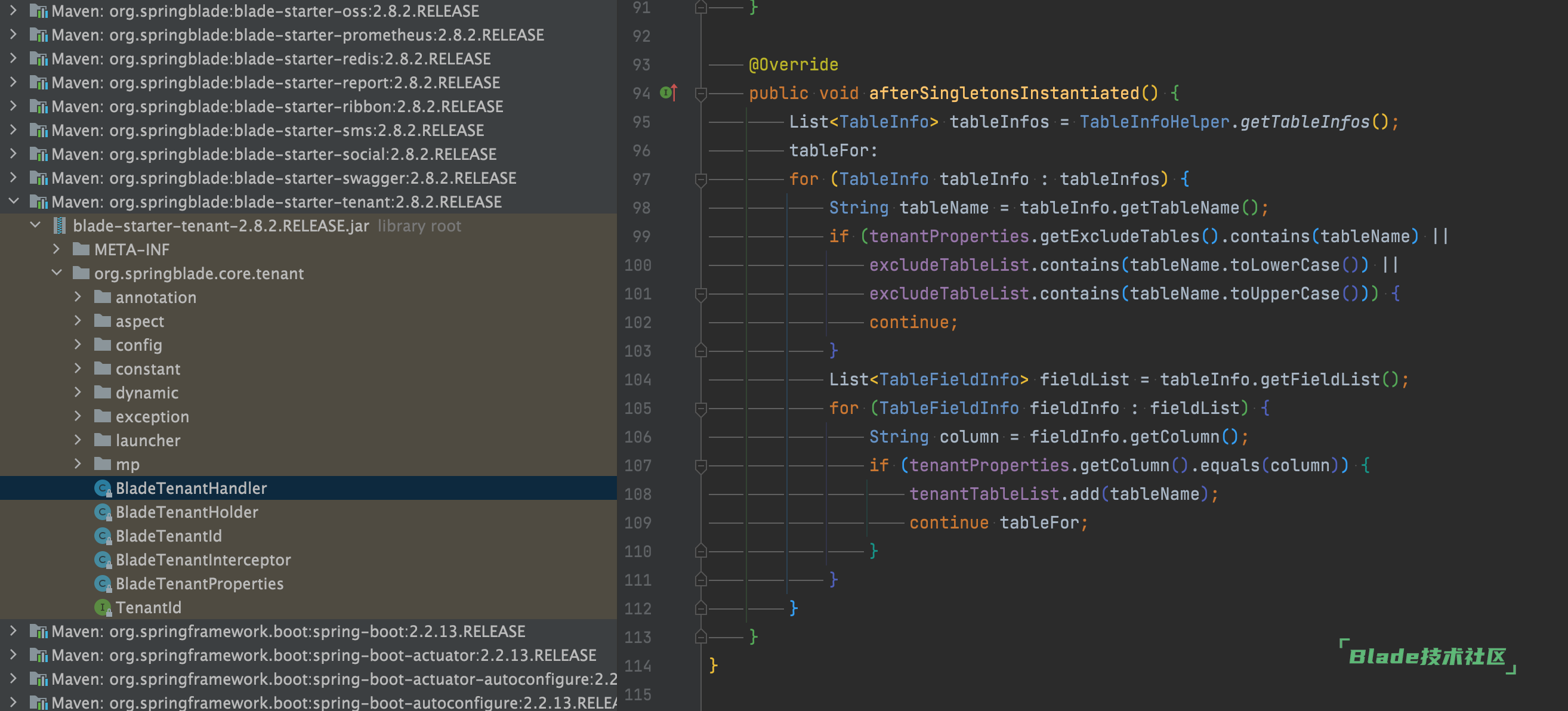The width and height of the screenshot is (1568, 711).
Task: Fold the outer for loop at line 97
Action: coord(700,179)
